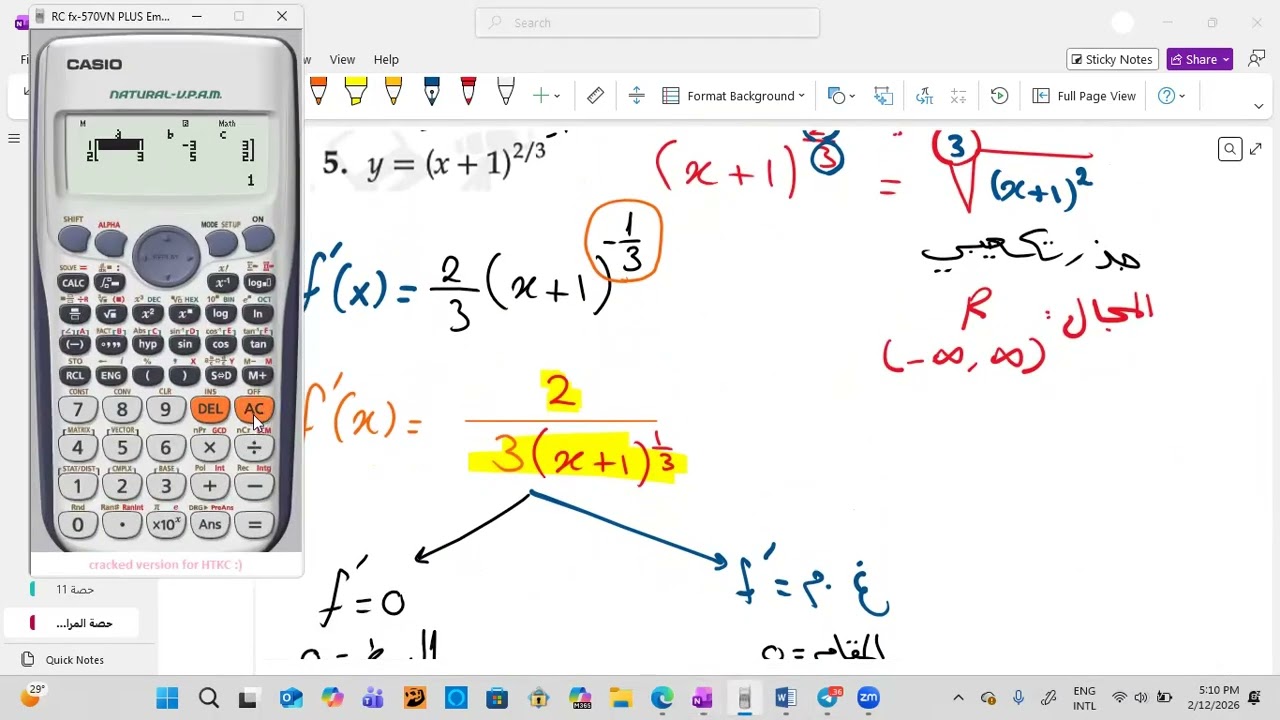Toggle the ruler tool

click(595, 96)
